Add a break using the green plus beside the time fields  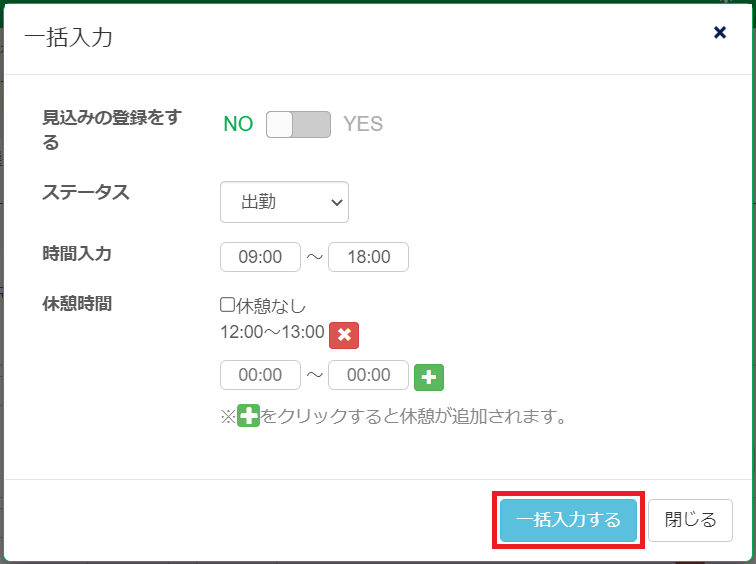tap(429, 377)
